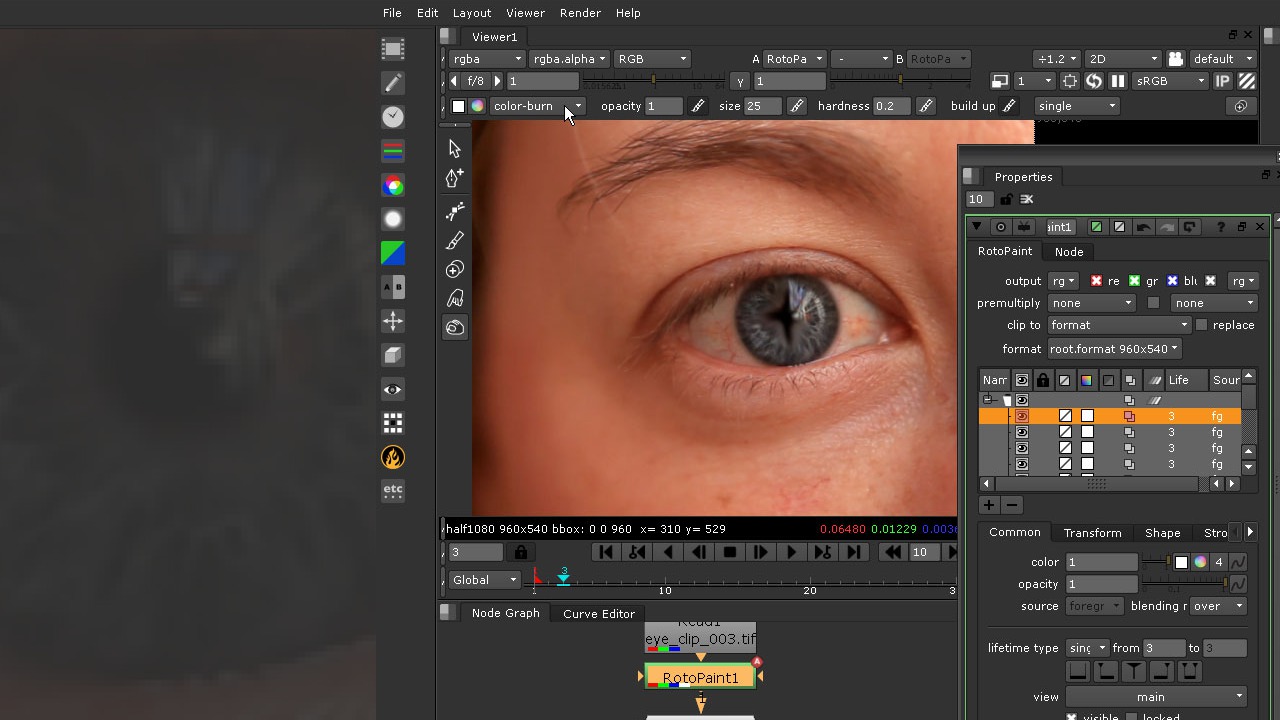Toggle the red output channel checkbox
Image resolution: width=1280 pixels, height=720 pixels.
(1096, 281)
